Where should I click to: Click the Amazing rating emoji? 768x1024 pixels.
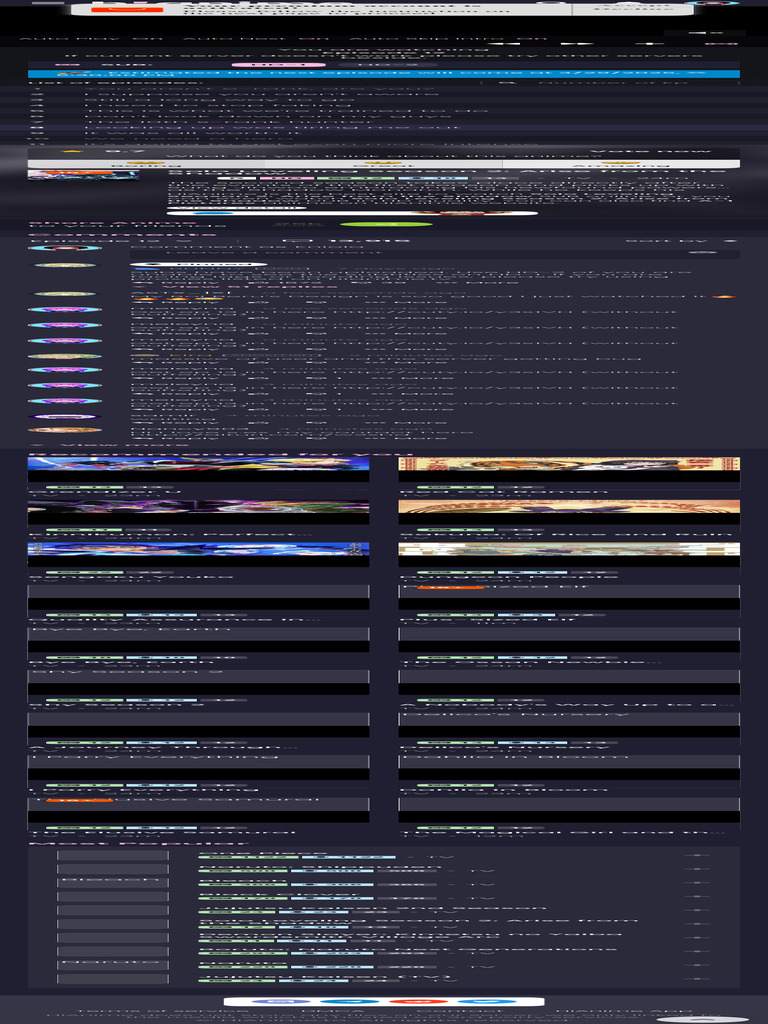click(x=621, y=164)
